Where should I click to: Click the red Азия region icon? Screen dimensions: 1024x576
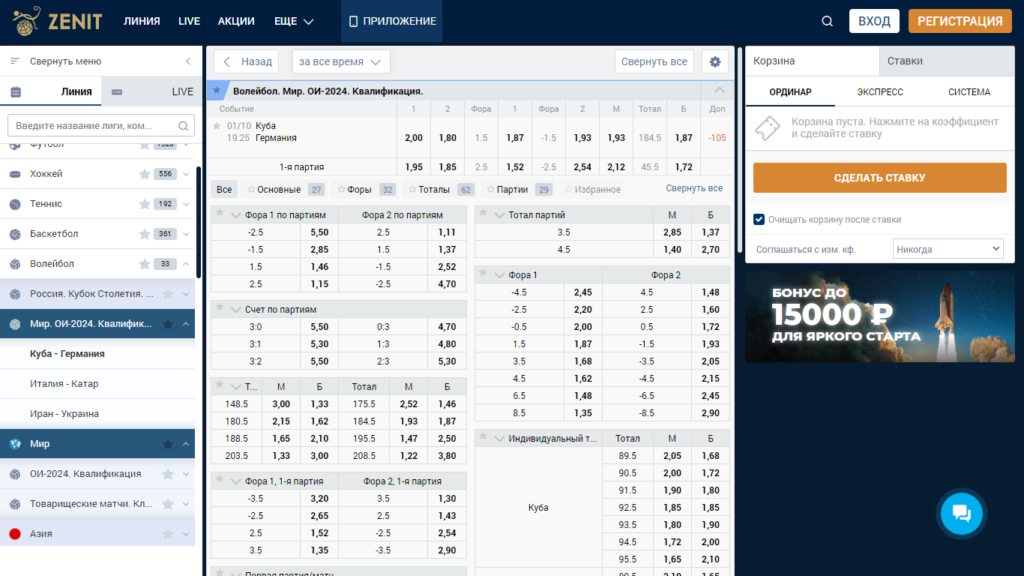15,534
